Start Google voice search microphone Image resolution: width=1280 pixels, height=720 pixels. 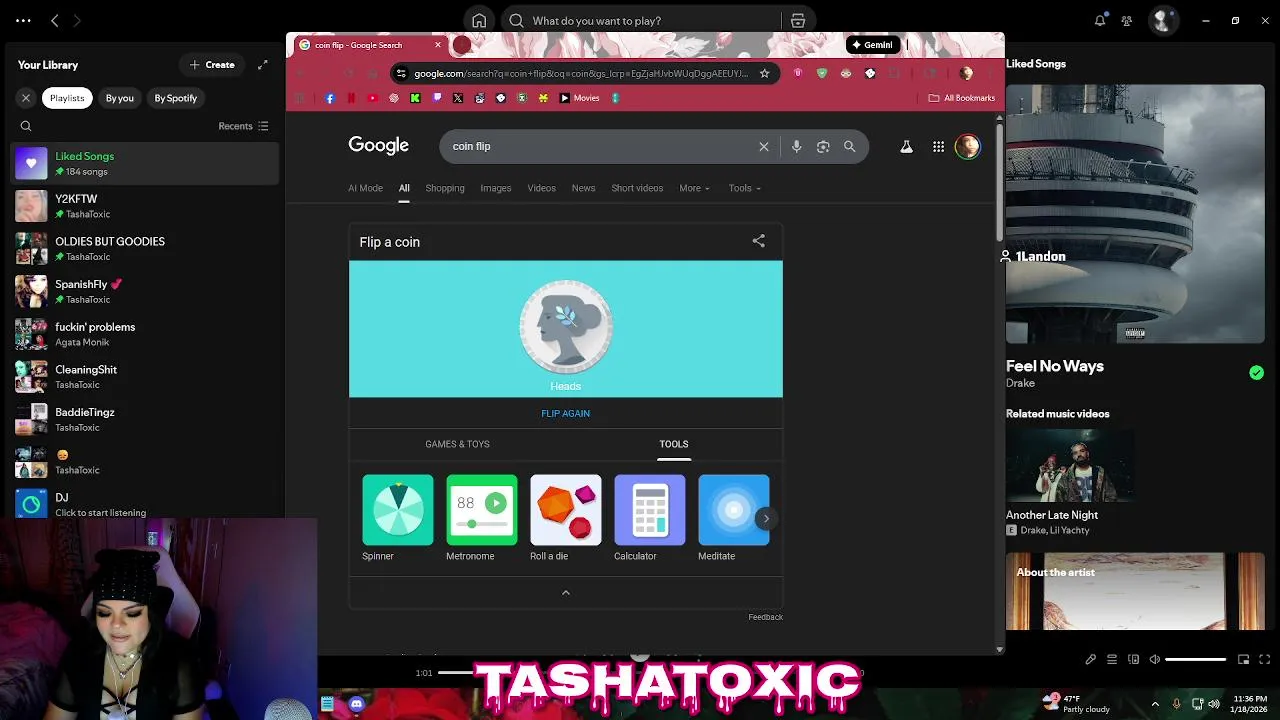click(796, 146)
